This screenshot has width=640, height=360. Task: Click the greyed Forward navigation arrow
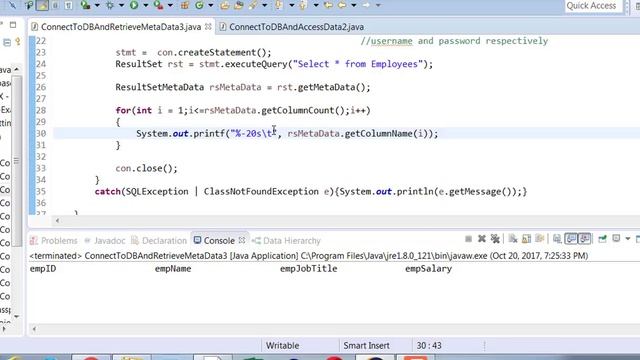[366, 5]
